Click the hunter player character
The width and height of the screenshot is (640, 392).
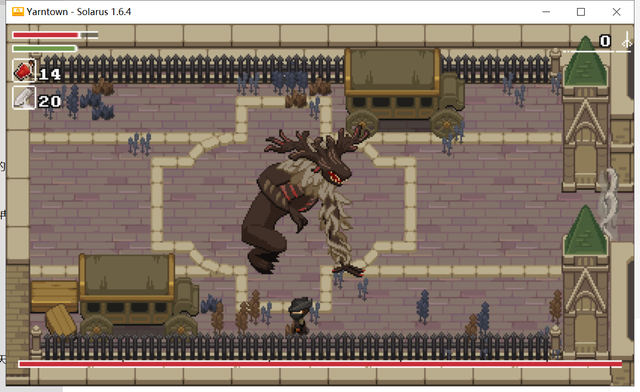tap(300, 316)
